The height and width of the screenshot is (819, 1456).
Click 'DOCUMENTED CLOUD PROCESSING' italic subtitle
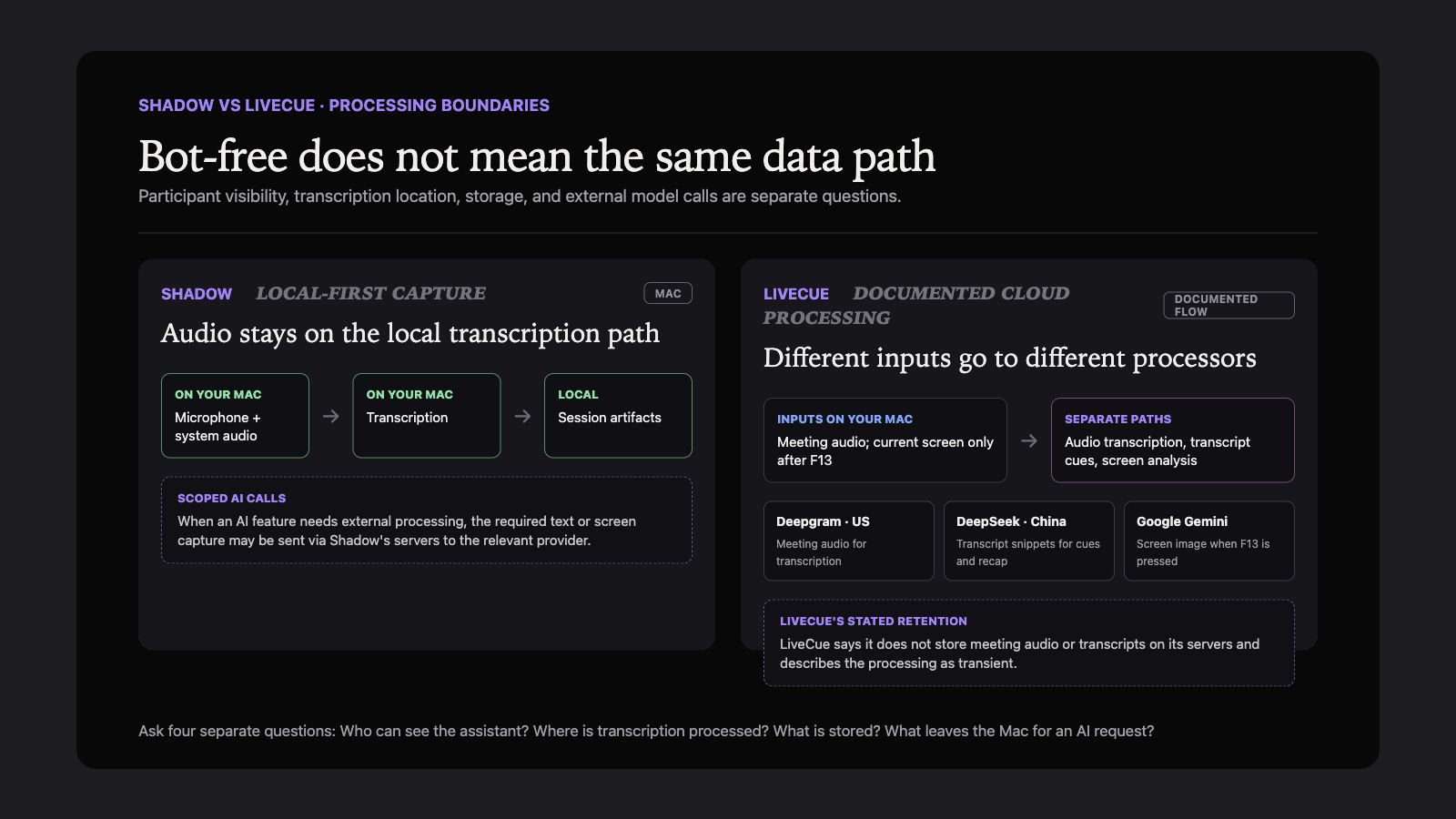point(916,305)
